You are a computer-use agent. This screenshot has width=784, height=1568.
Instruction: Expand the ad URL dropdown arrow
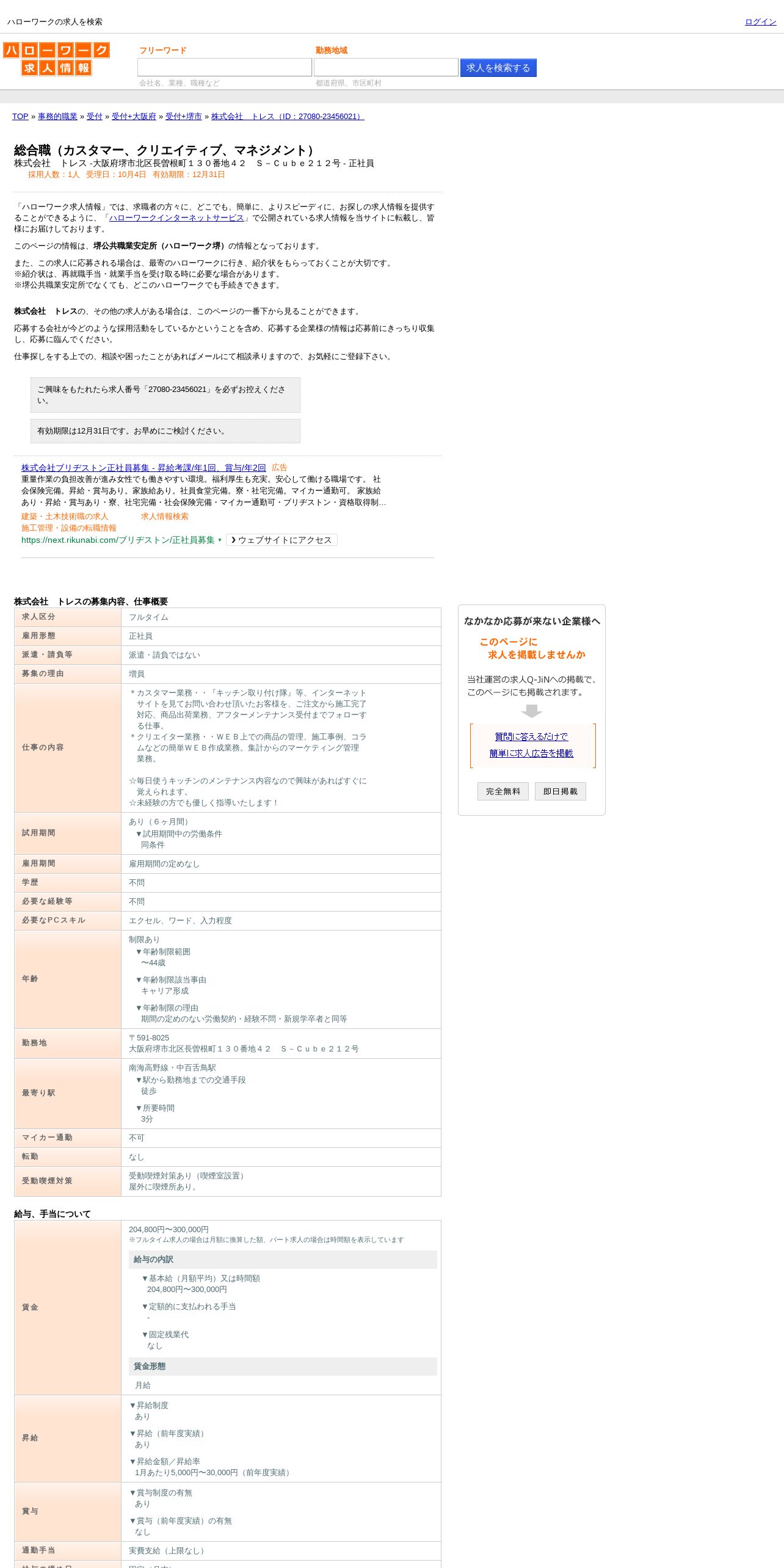click(x=220, y=540)
